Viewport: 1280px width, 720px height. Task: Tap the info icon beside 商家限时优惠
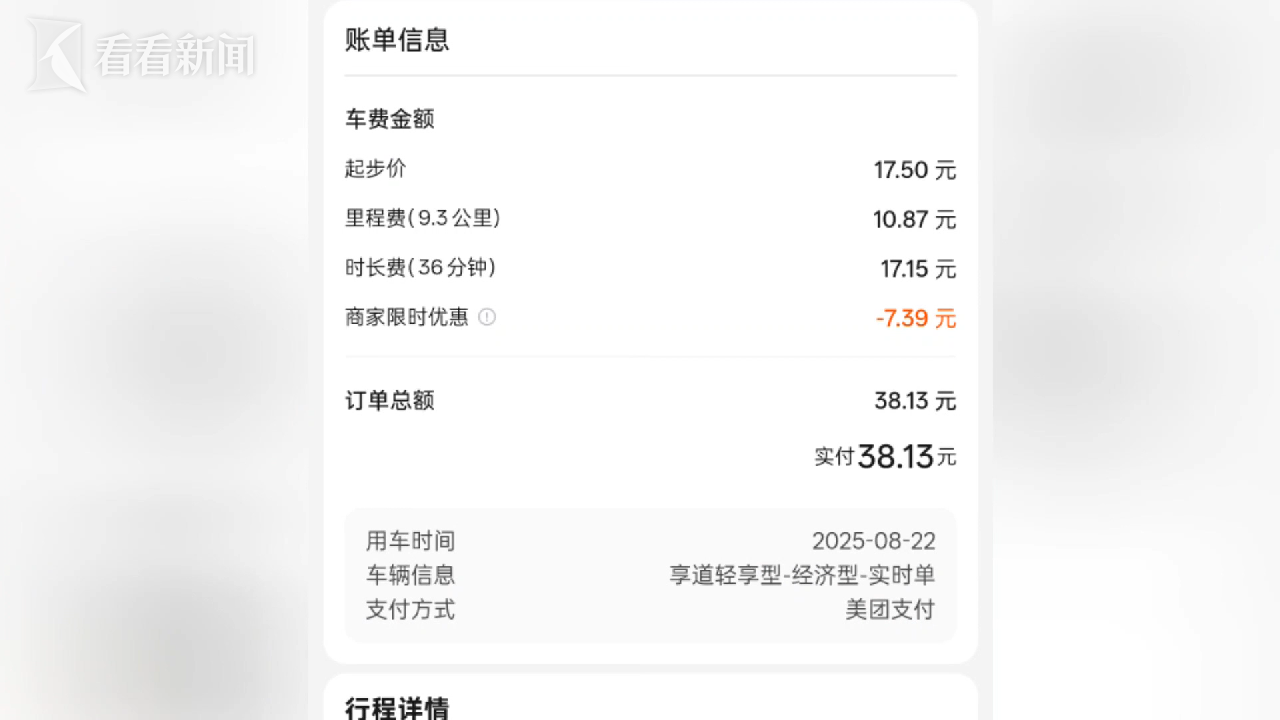click(487, 317)
